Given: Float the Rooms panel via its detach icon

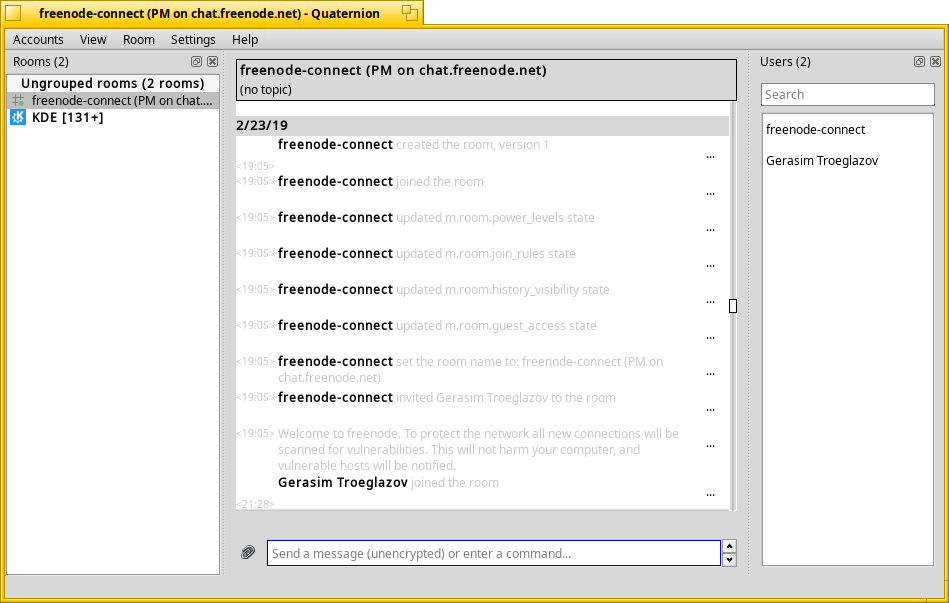Looking at the screenshot, I should click(x=196, y=61).
